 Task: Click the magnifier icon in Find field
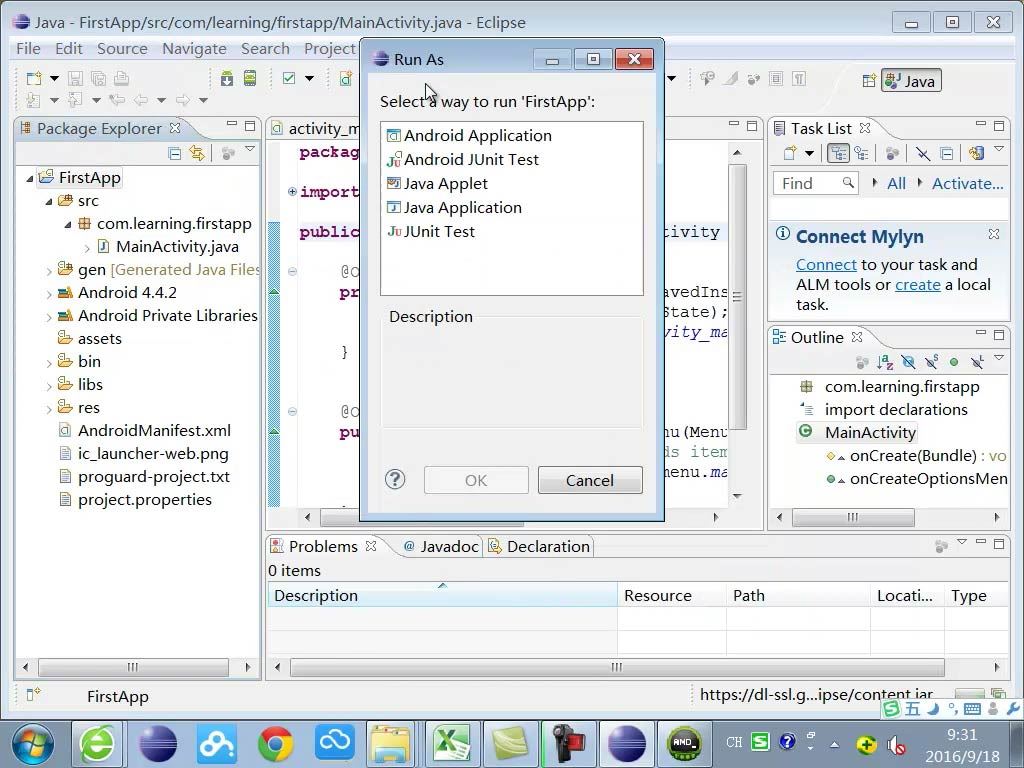(x=848, y=183)
